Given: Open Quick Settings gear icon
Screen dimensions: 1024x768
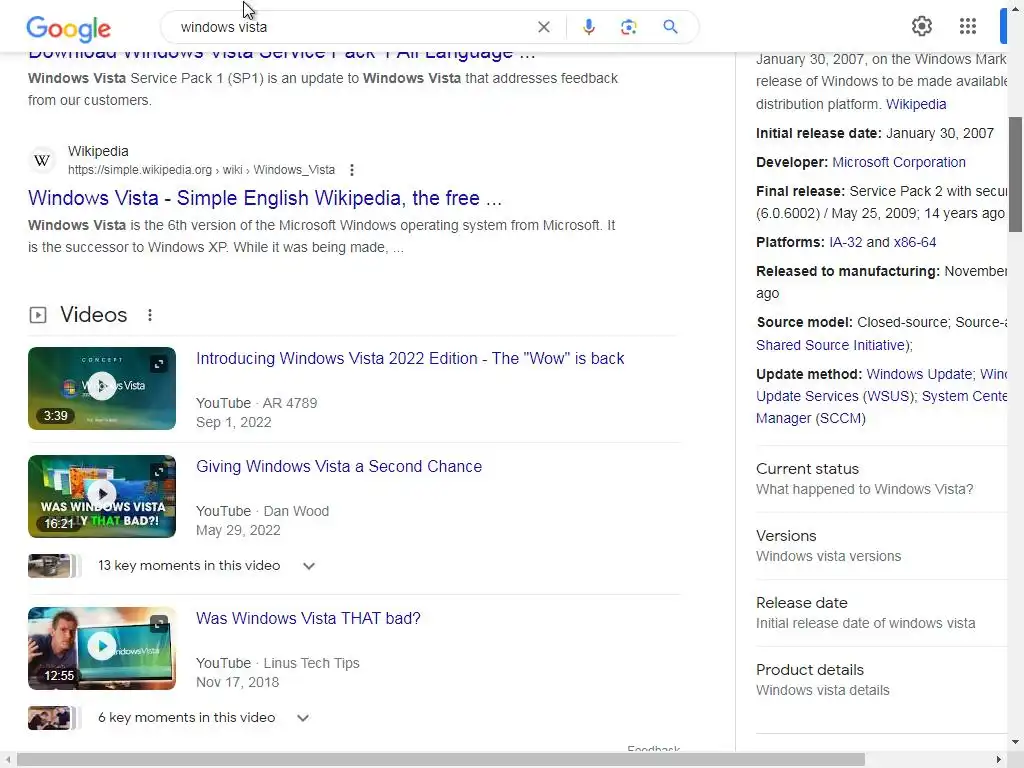Looking at the screenshot, I should click(921, 26).
